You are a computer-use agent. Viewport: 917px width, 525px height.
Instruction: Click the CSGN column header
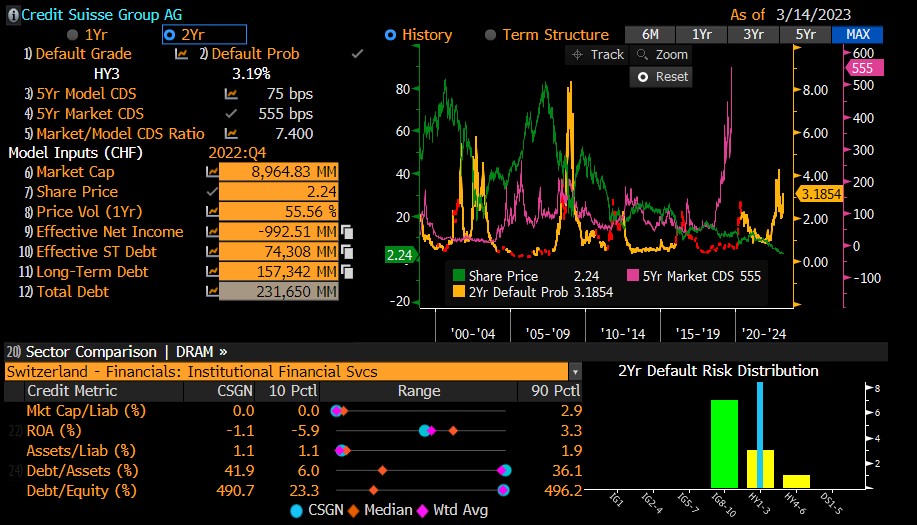tap(235, 391)
